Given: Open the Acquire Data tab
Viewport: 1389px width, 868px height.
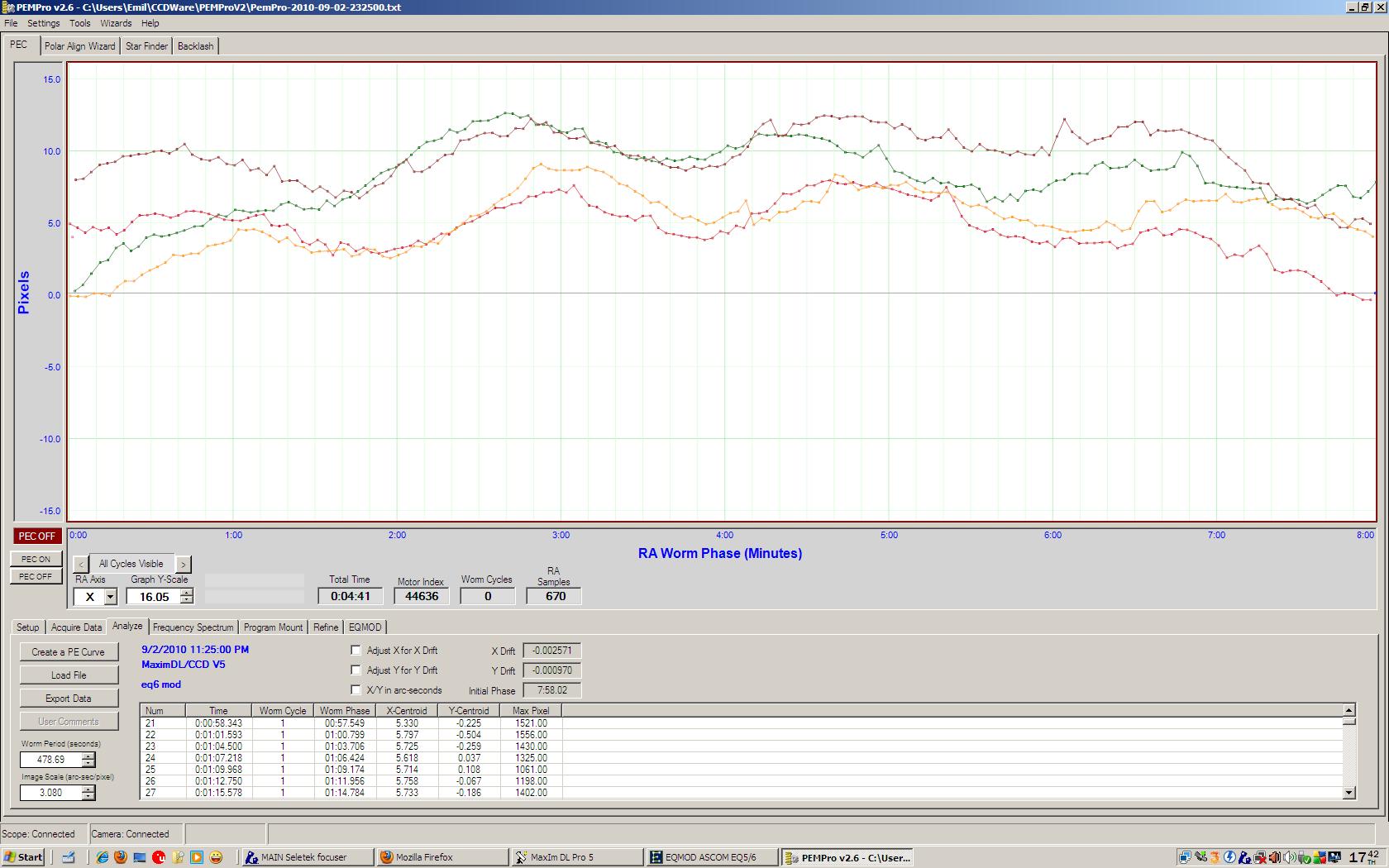Looking at the screenshot, I should tap(76, 627).
